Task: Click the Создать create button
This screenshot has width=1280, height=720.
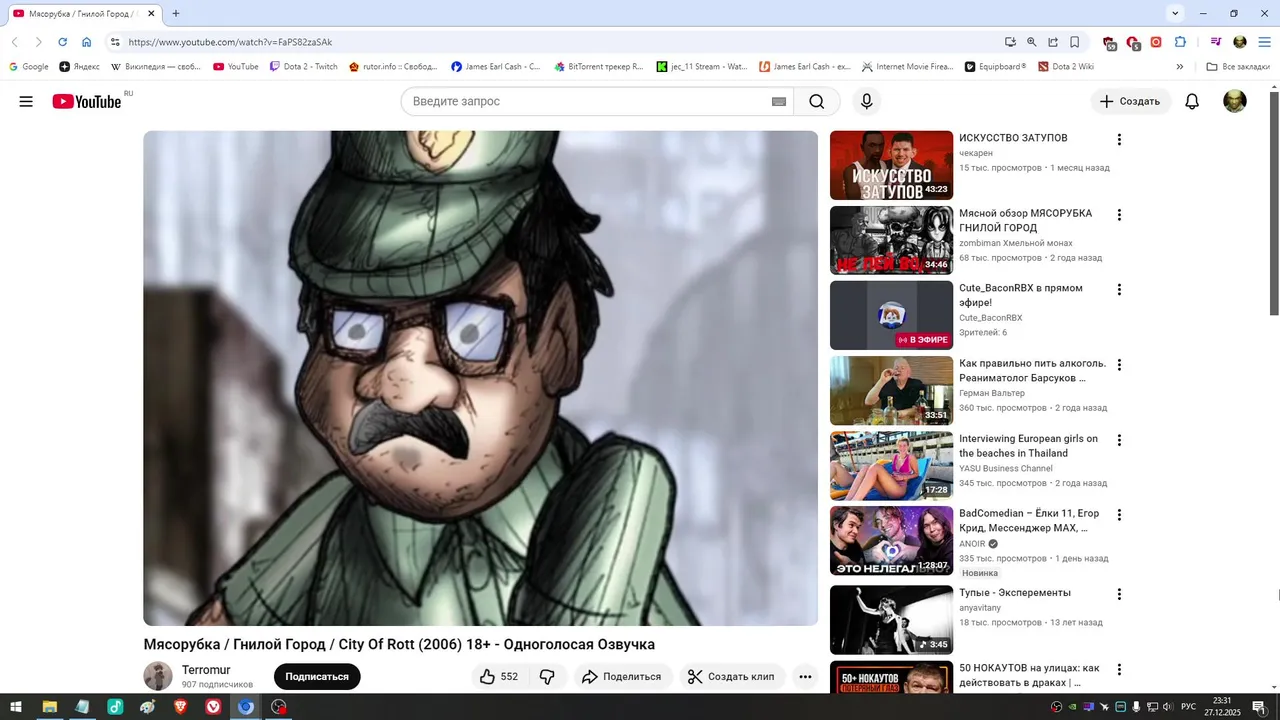Action: click(1130, 101)
